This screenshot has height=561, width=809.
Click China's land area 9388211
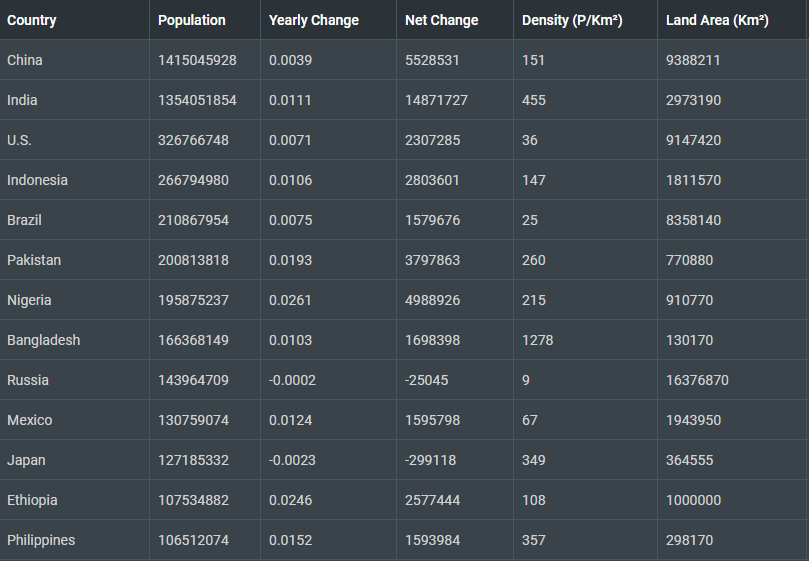(x=693, y=60)
